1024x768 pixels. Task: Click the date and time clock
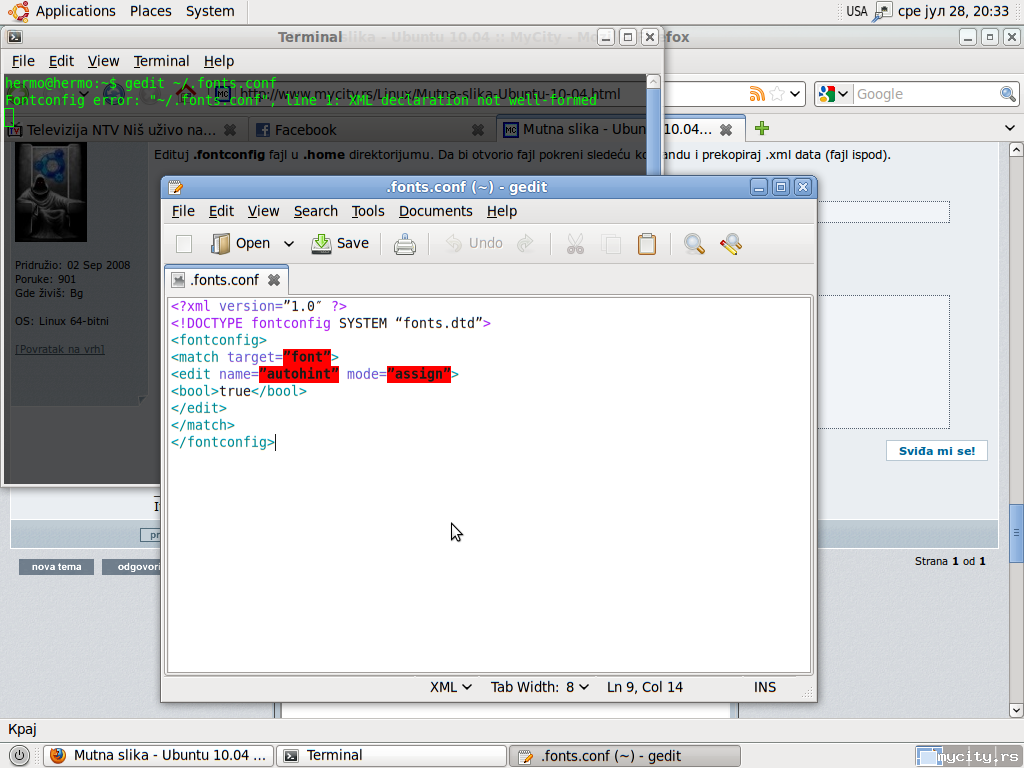[953, 11]
